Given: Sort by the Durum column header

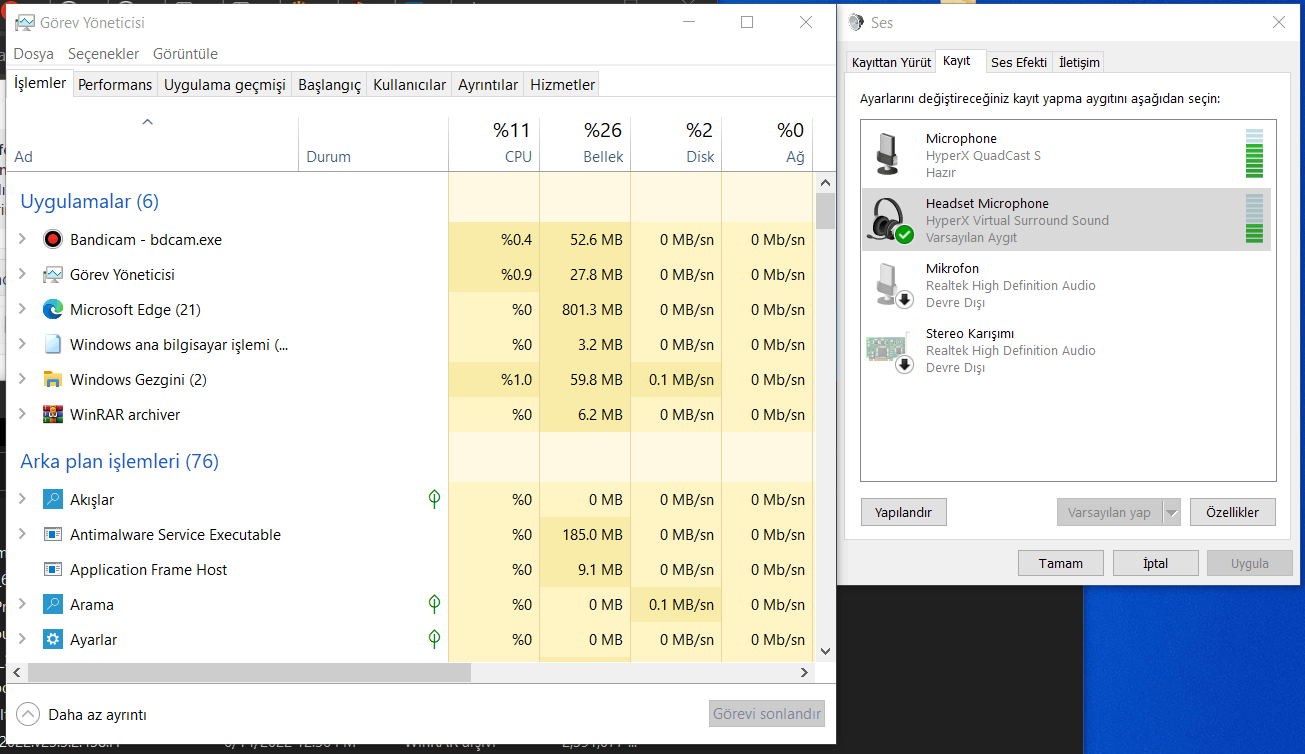Looking at the screenshot, I should tap(374, 143).
